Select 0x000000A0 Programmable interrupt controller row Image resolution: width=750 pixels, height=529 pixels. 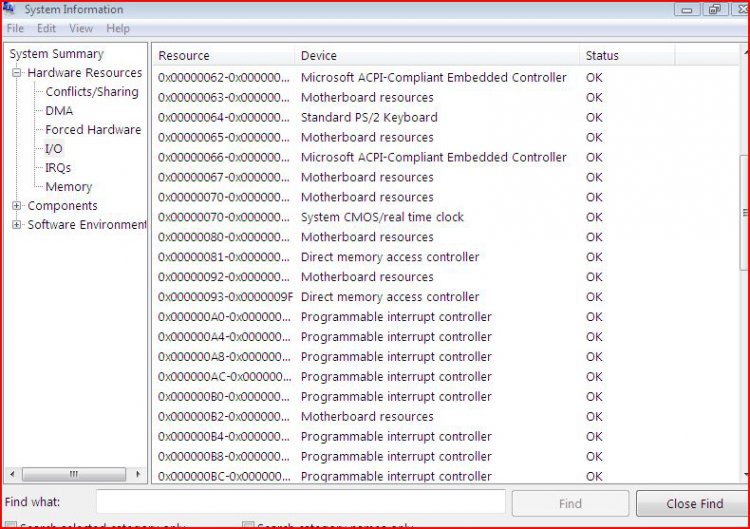point(380,317)
